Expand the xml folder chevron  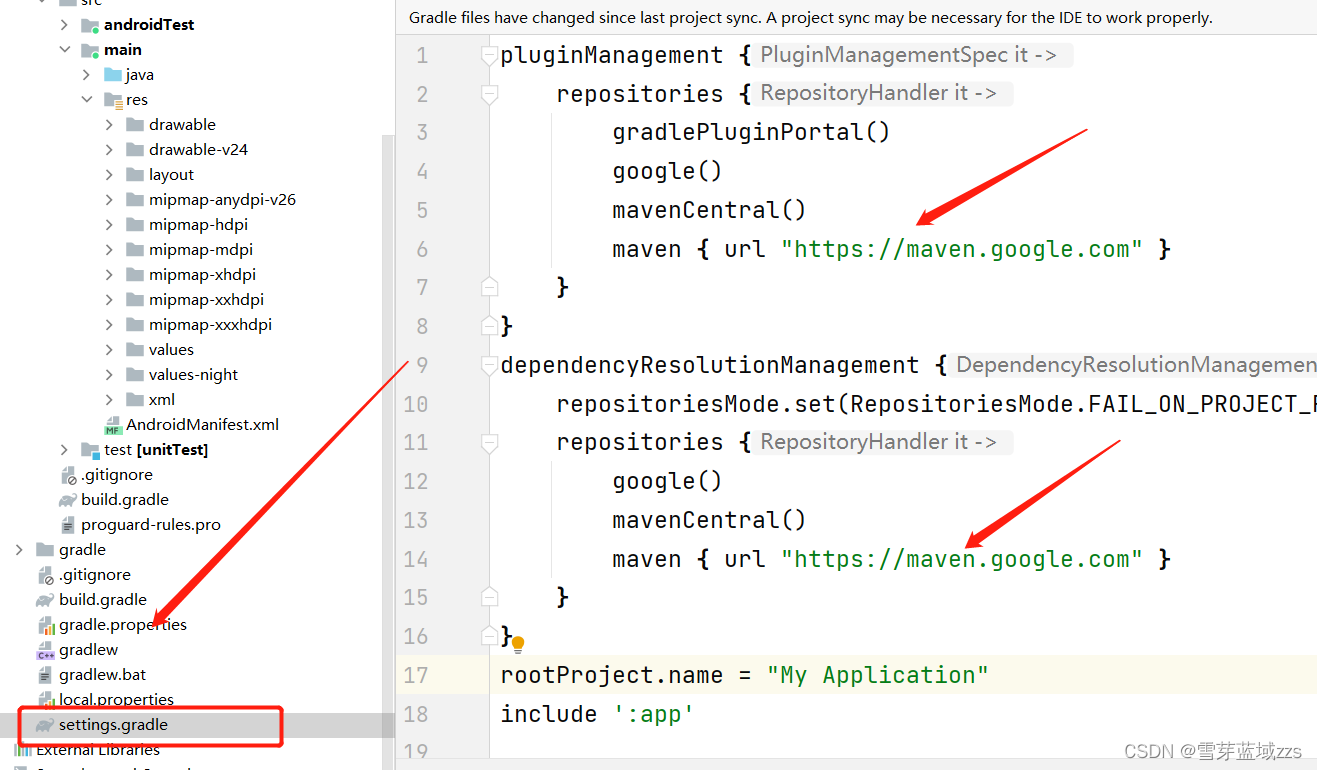(x=109, y=399)
